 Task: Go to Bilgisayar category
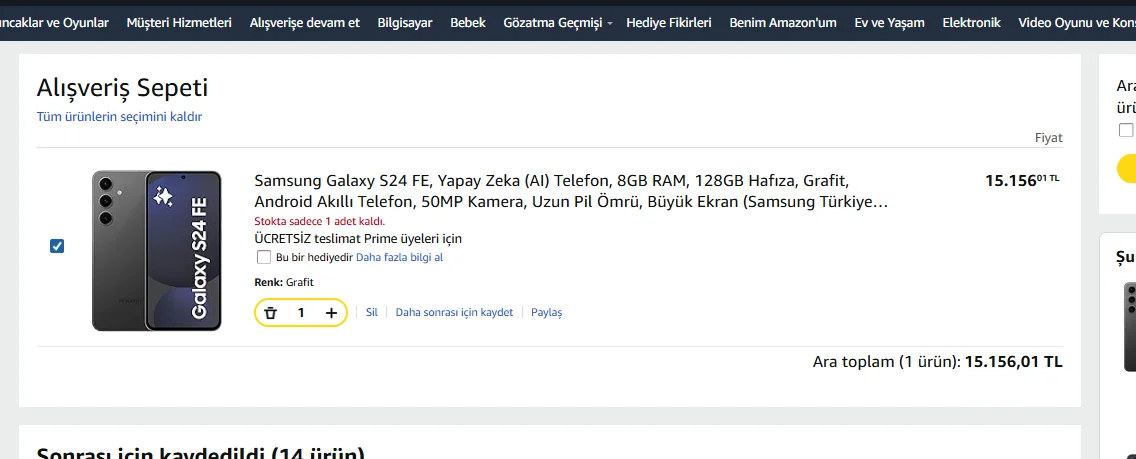click(405, 22)
